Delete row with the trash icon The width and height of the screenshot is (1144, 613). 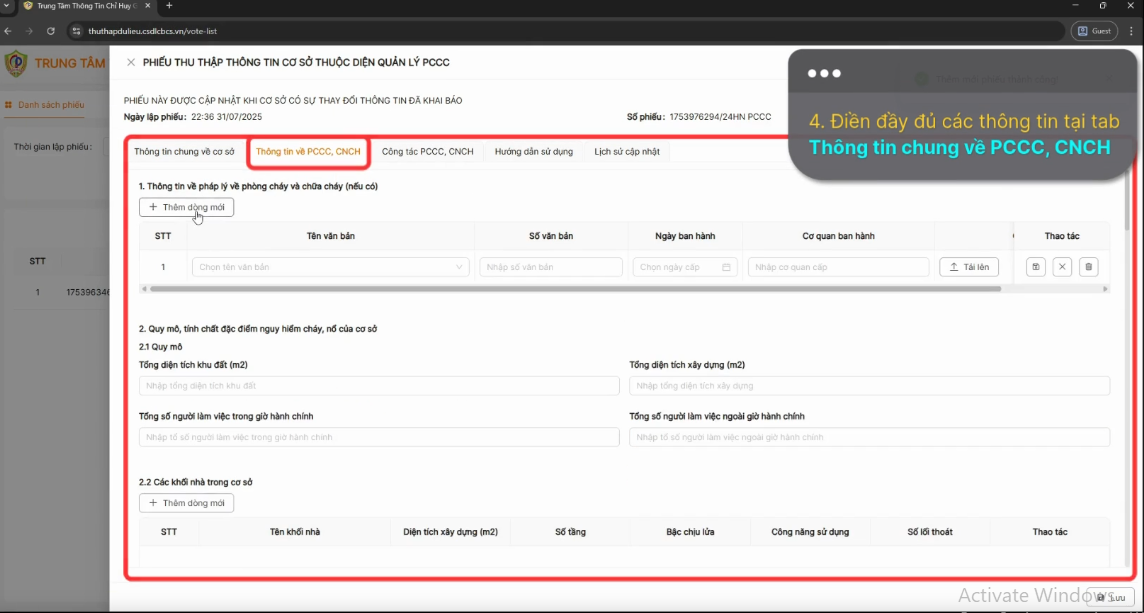(1089, 267)
